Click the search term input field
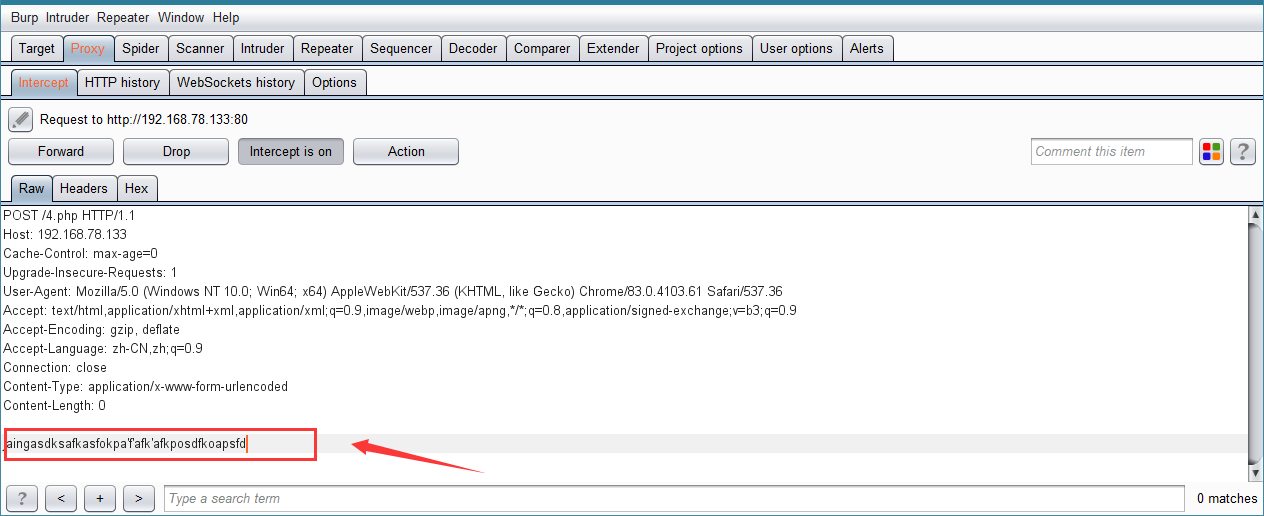The height and width of the screenshot is (516, 1264). coord(675,498)
